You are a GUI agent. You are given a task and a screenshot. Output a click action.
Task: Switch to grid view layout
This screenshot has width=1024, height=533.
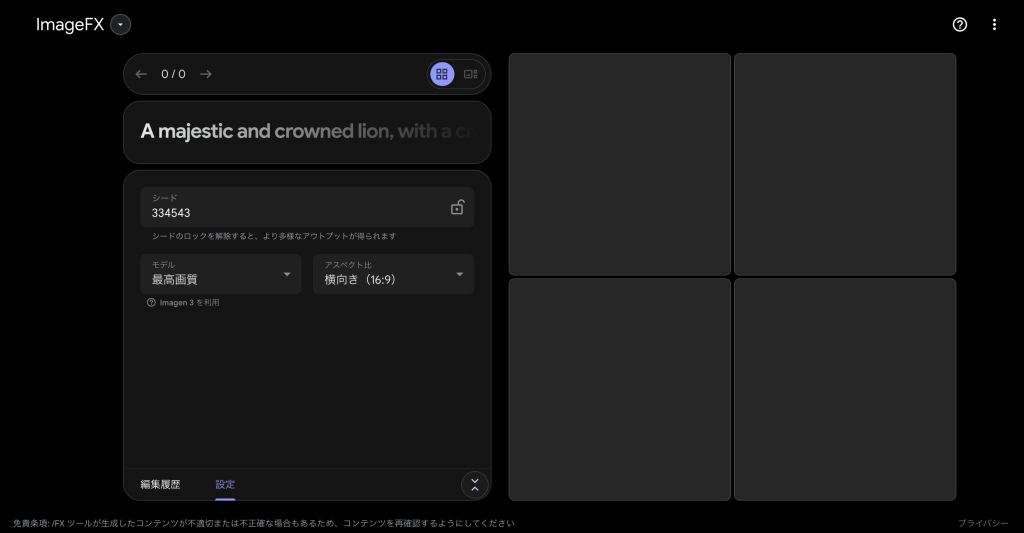click(442, 74)
